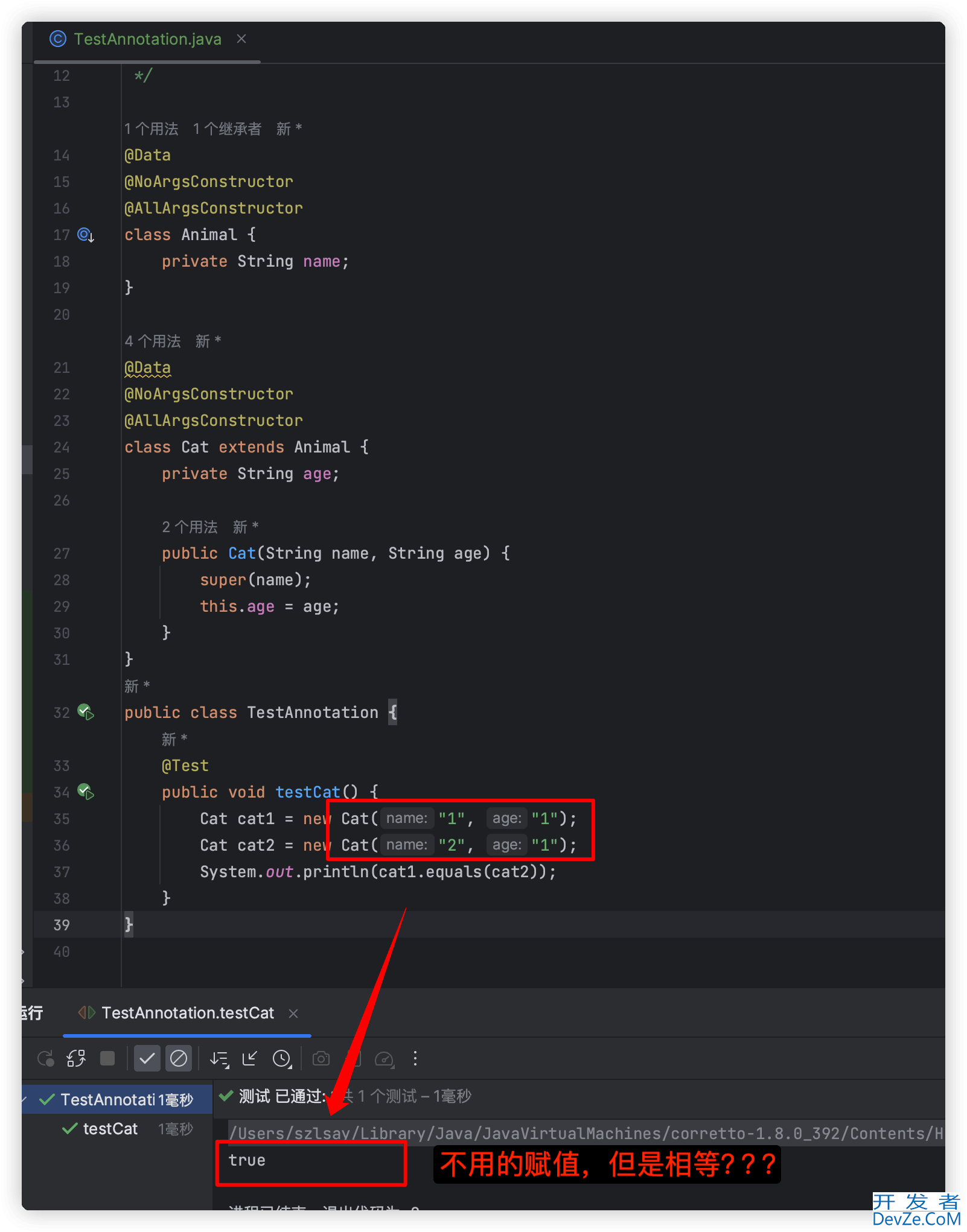Run TestAnnotation class from gutter icon
The width and height of the screenshot is (967, 1232).
pos(86,713)
